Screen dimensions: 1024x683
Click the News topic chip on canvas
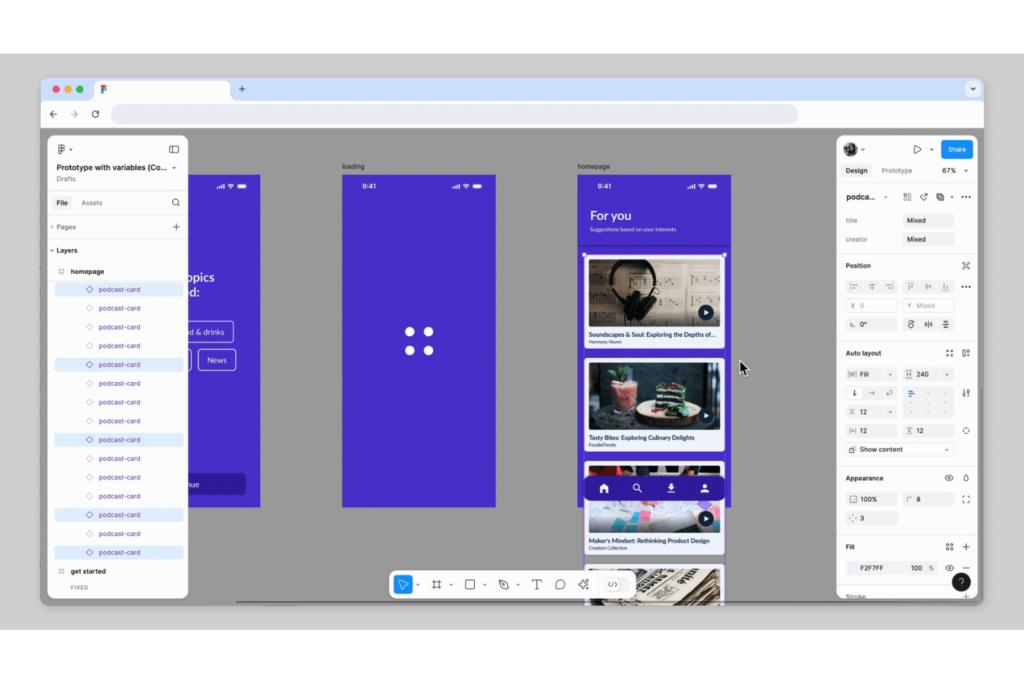click(x=217, y=360)
